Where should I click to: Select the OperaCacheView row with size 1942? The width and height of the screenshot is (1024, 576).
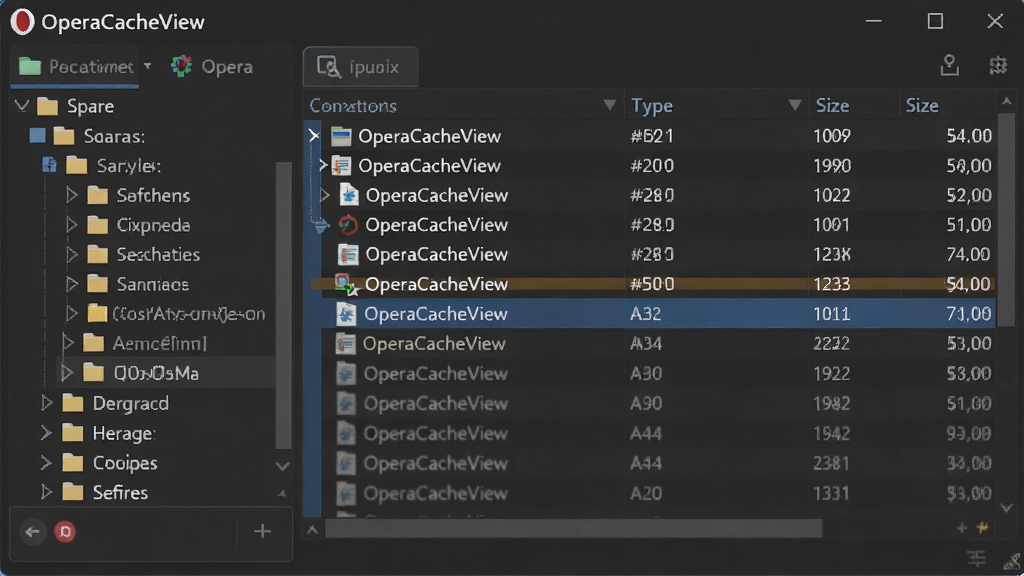659,433
